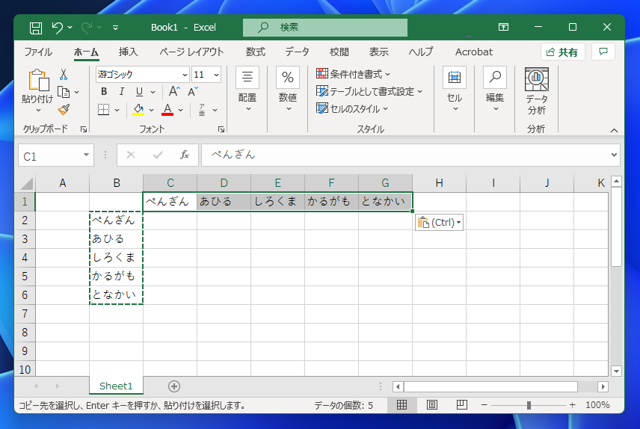
Task: Apply cell borders icon
Action: click(104, 109)
